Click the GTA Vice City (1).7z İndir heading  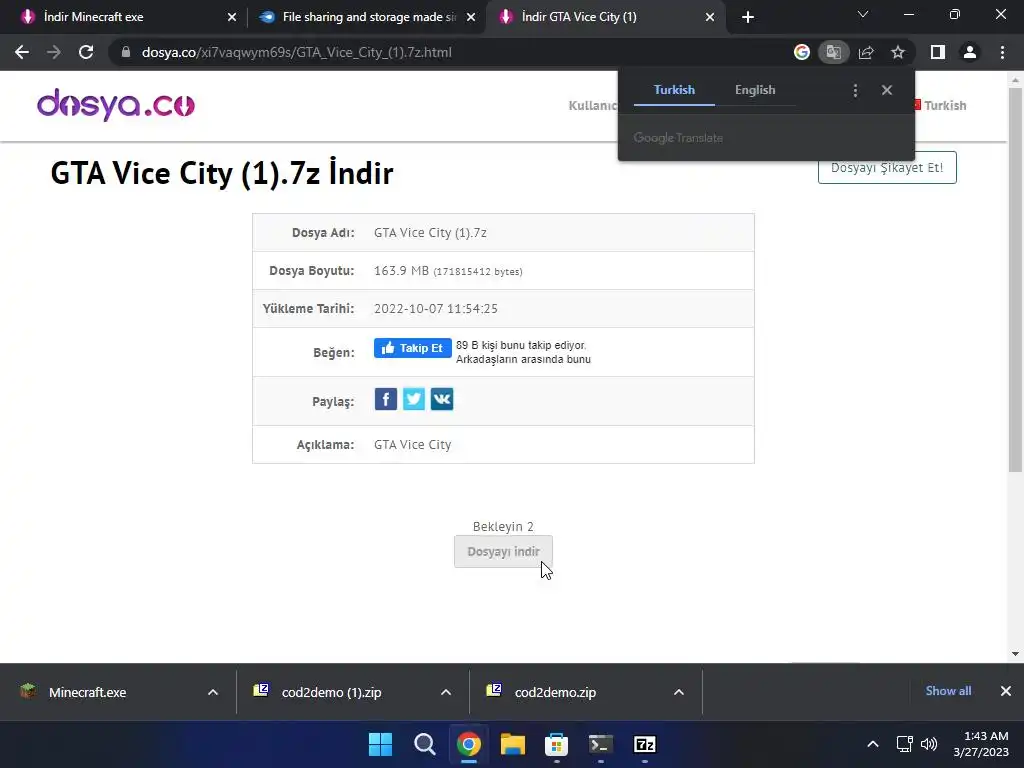tap(222, 174)
